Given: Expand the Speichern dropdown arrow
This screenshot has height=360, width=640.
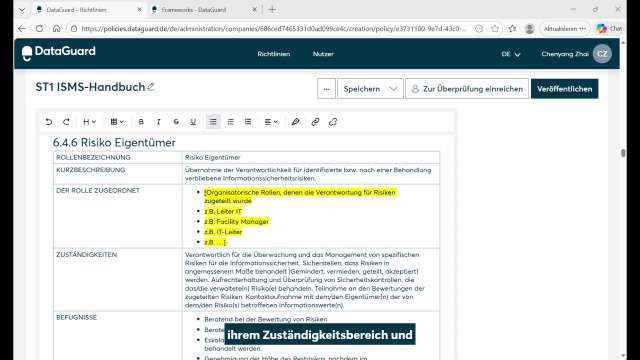Looking at the screenshot, I should point(393,89).
